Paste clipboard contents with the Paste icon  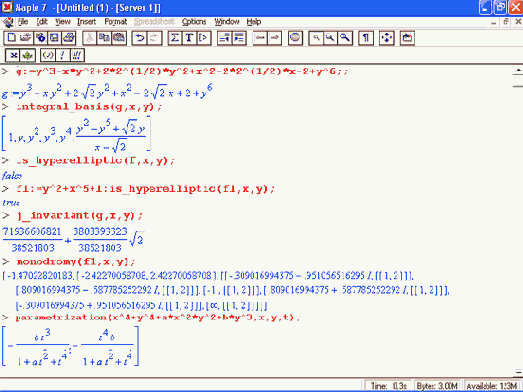point(119,38)
